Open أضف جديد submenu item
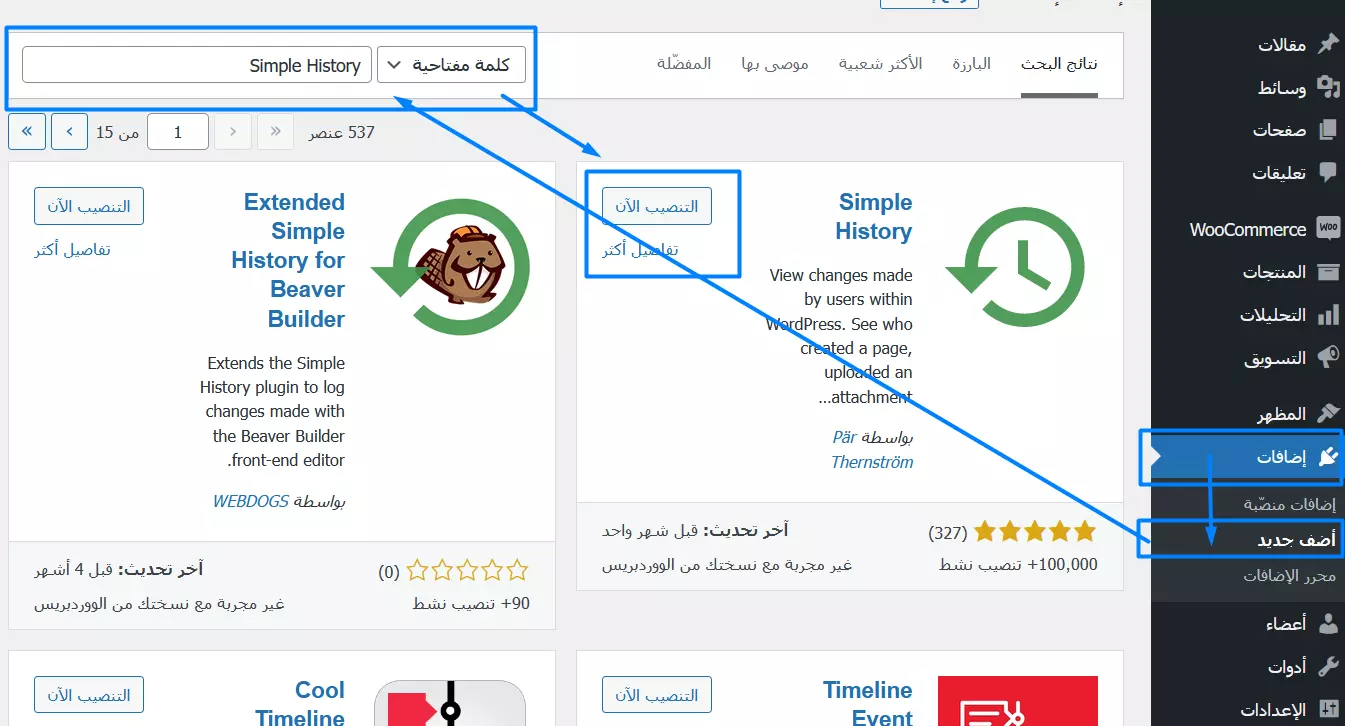The height and width of the screenshot is (726, 1345). click(x=1296, y=540)
